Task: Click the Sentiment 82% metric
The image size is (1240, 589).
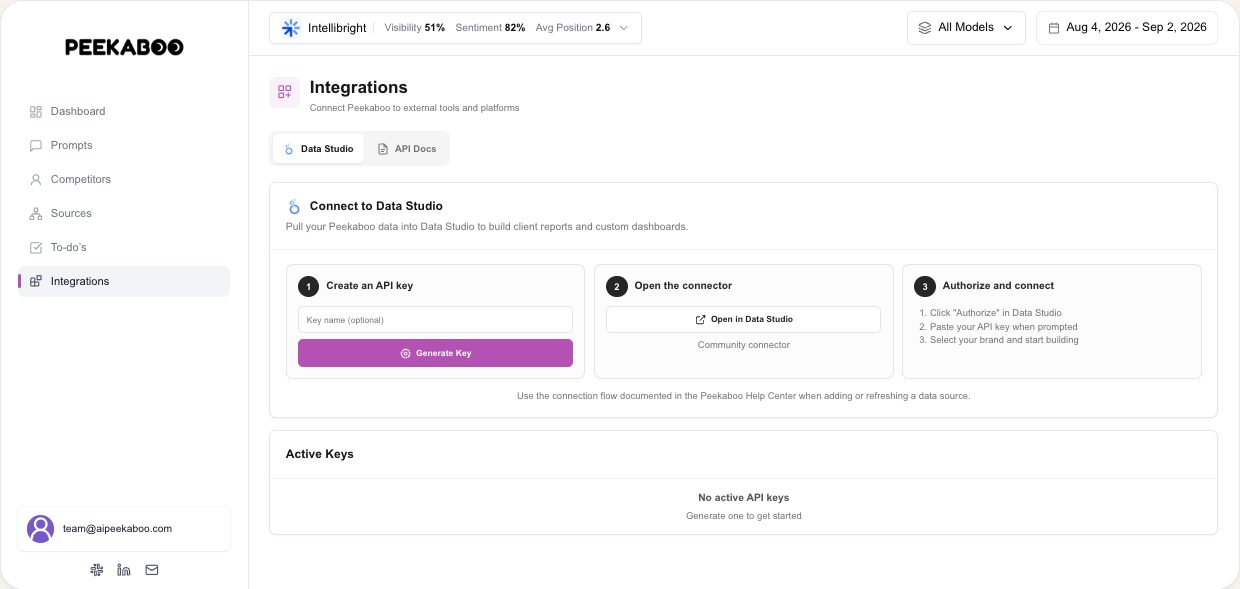Action: pos(490,28)
